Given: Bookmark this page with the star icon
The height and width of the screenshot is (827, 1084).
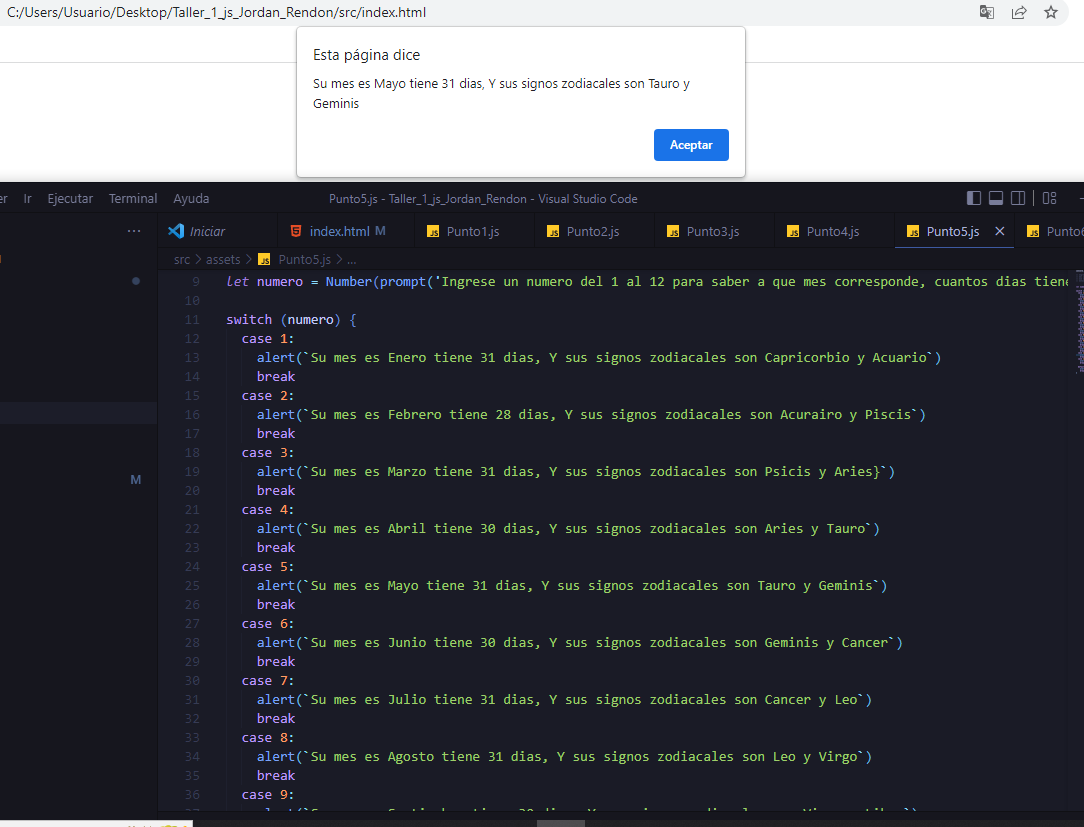Looking at the screenshot, I should pos(1051,12).
